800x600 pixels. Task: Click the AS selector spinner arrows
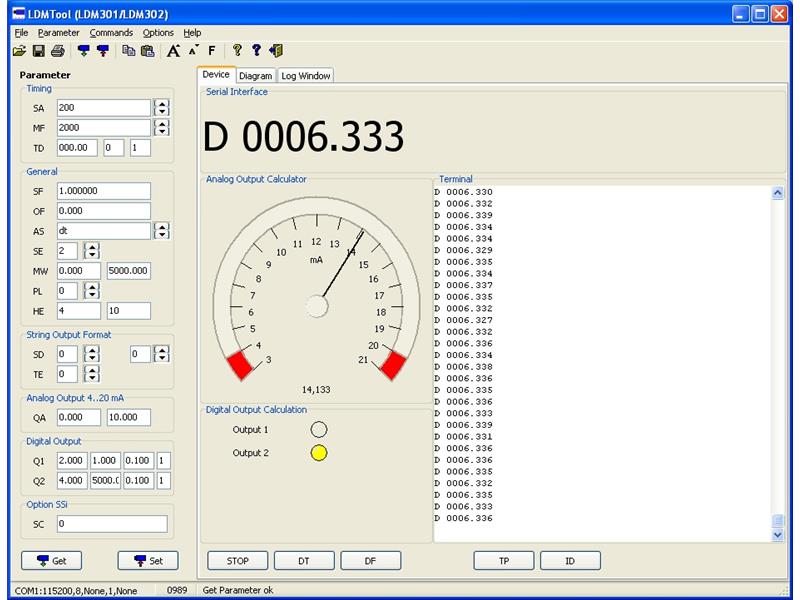[x=162, y=231]
